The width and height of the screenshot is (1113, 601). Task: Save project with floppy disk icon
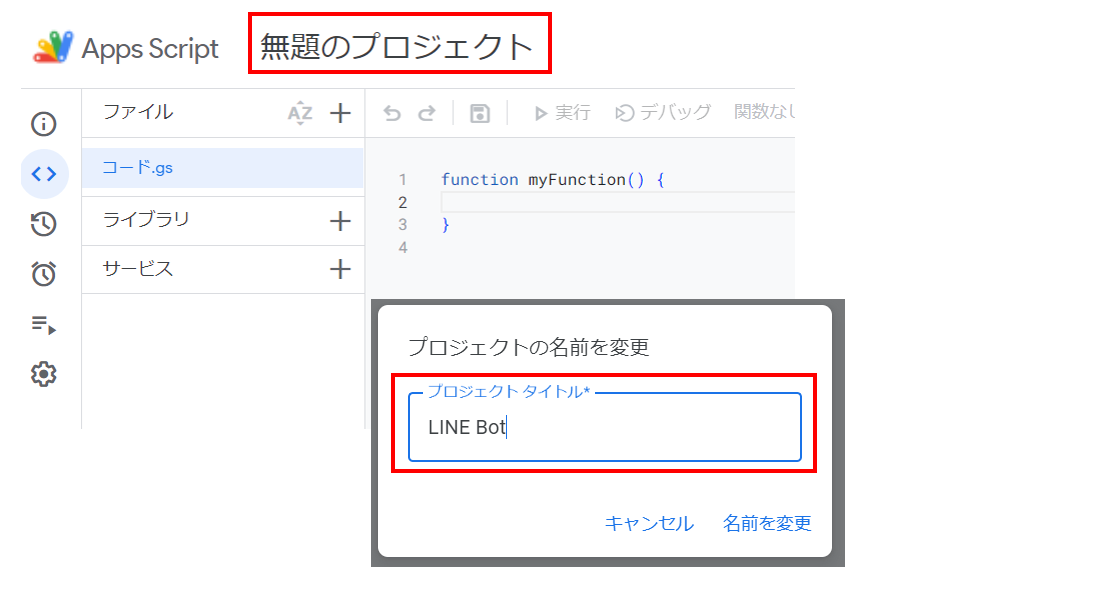(x=480, y=113)
